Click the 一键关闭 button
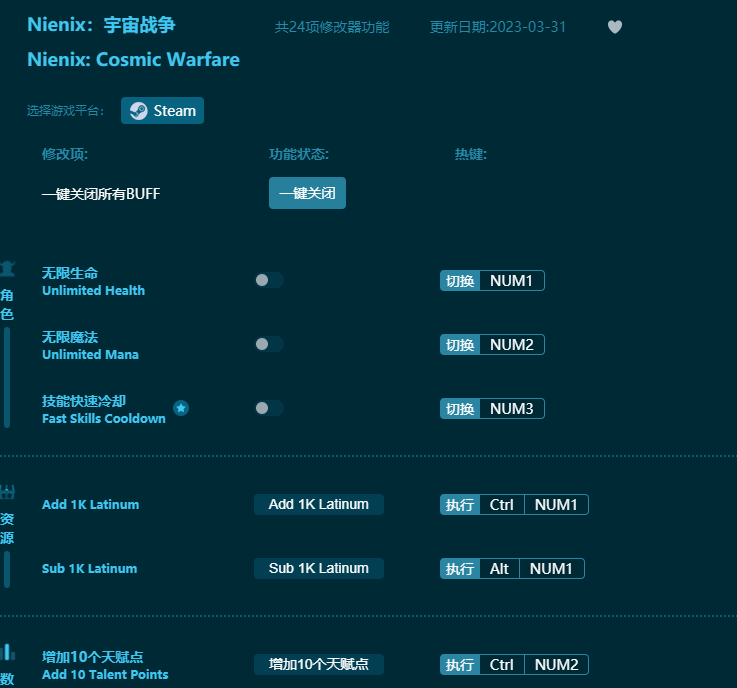This screenshot has height=688, width=737. 307,193
